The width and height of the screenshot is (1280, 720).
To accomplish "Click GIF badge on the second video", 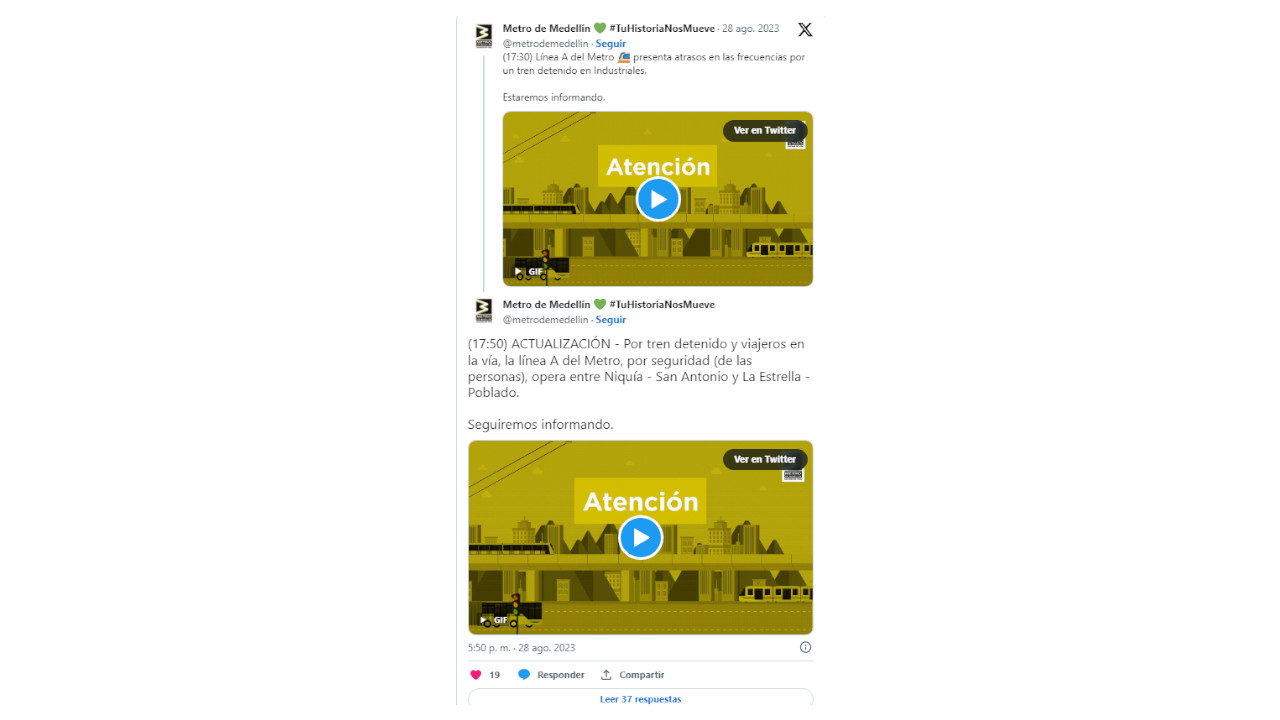I will [x=495, y=620].
